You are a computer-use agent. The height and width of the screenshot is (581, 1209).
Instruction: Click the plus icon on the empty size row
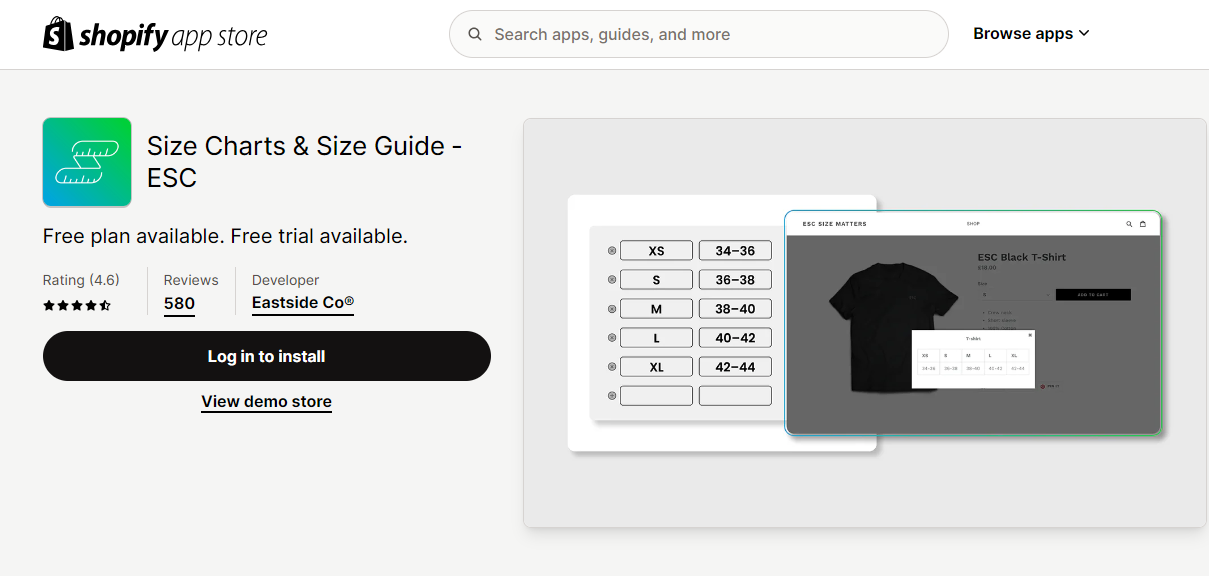click(x=611, y=395)
